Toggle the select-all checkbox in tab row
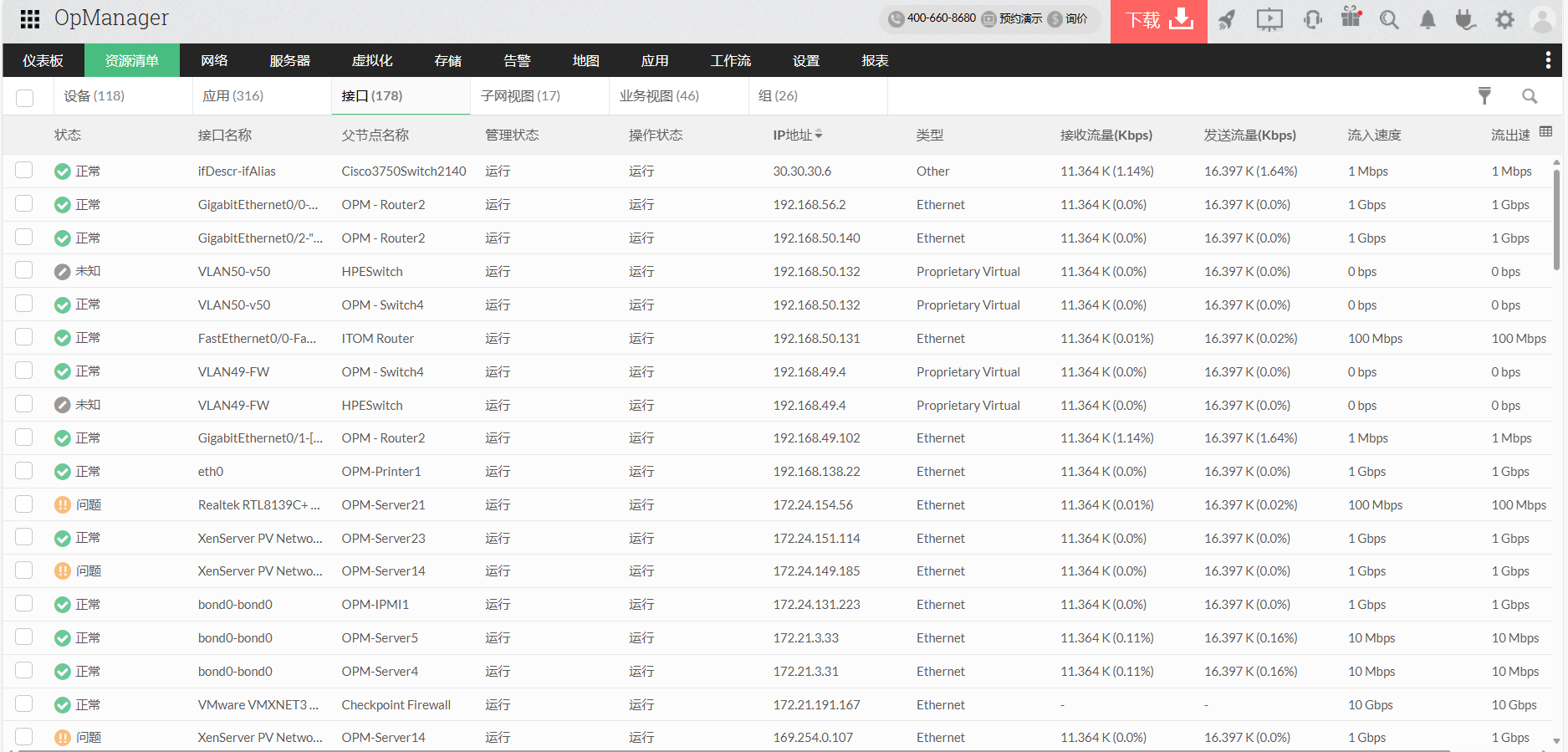The image size is (1568, 752). tap(25, 98)
